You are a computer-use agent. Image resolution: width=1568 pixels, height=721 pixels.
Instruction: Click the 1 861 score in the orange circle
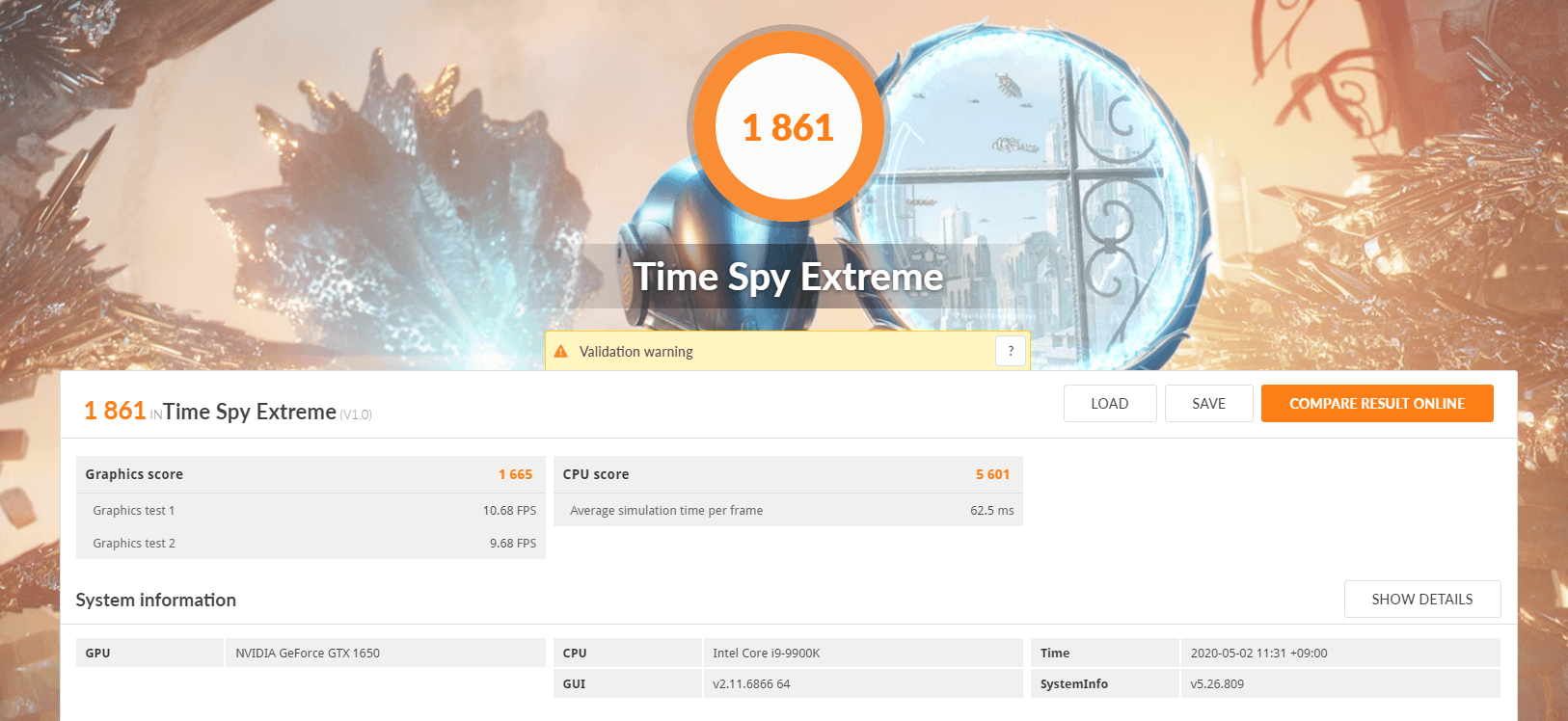click(788, 128)
